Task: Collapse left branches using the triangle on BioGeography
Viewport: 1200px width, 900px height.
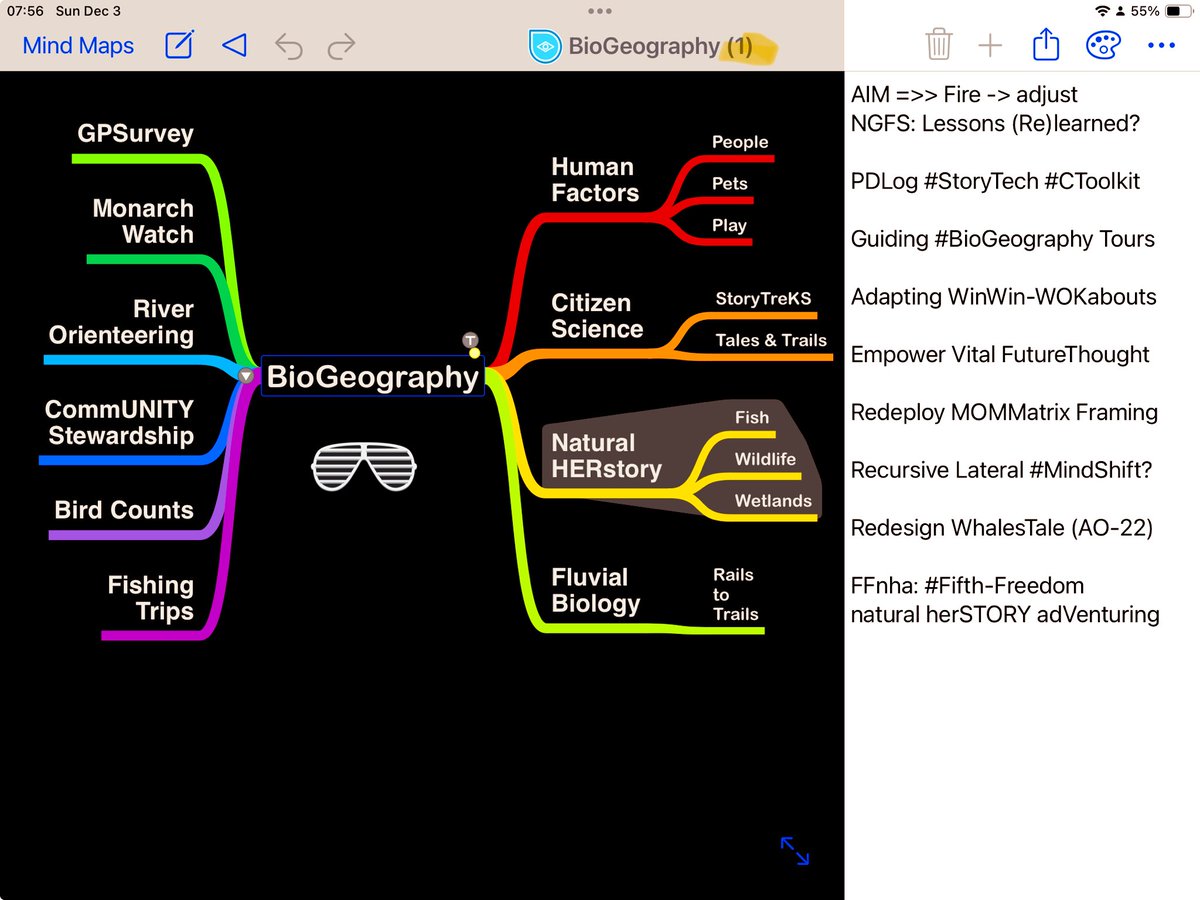Action: 246,376
